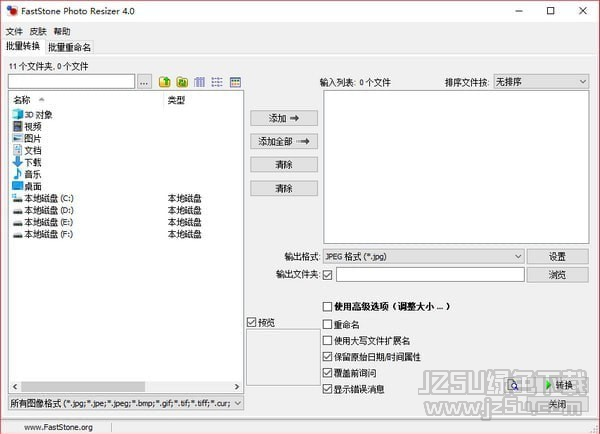Switch to 批量重命名 tab

point(70,47)
